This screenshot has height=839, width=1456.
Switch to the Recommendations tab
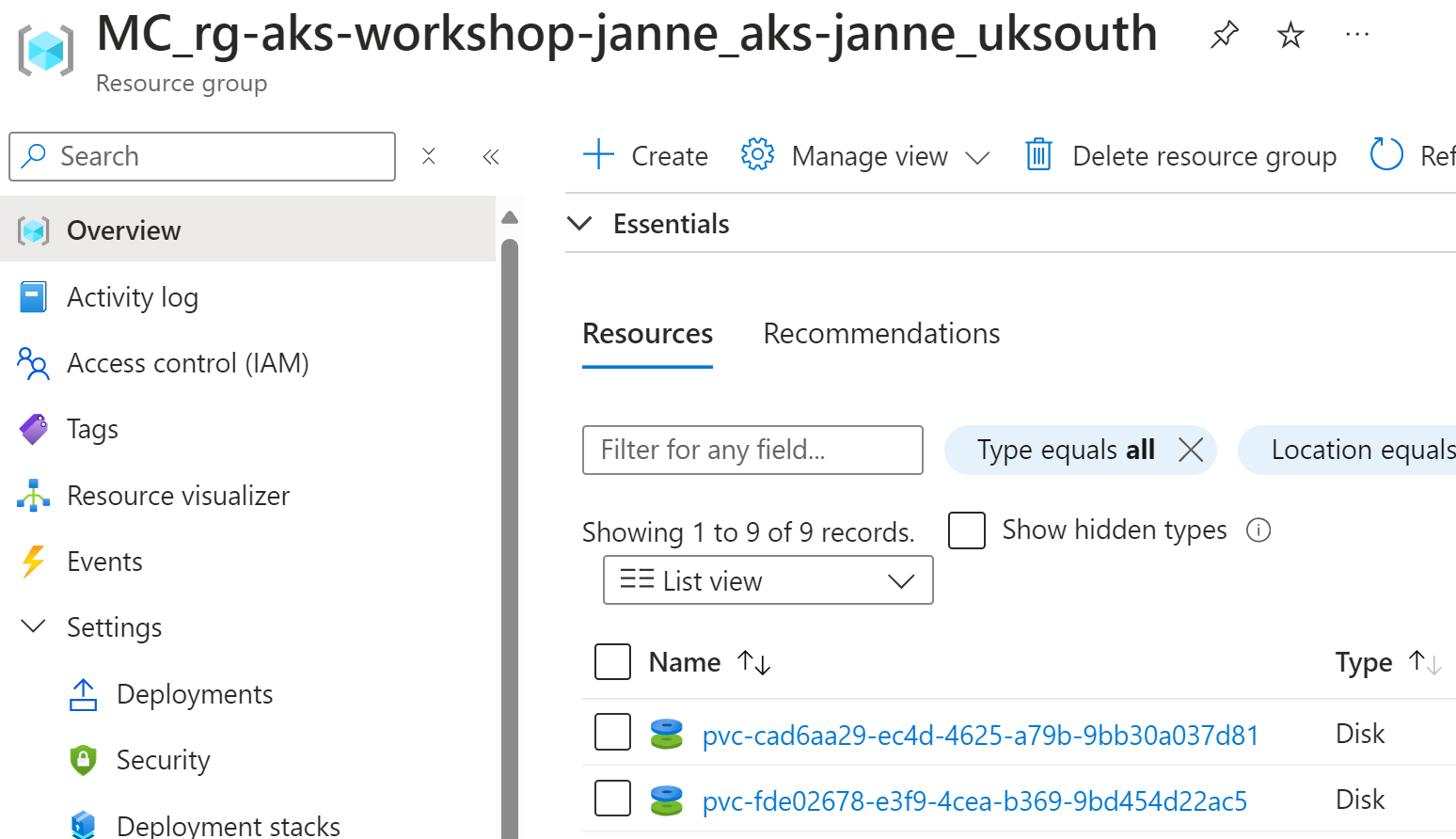[x=881, y=334]
